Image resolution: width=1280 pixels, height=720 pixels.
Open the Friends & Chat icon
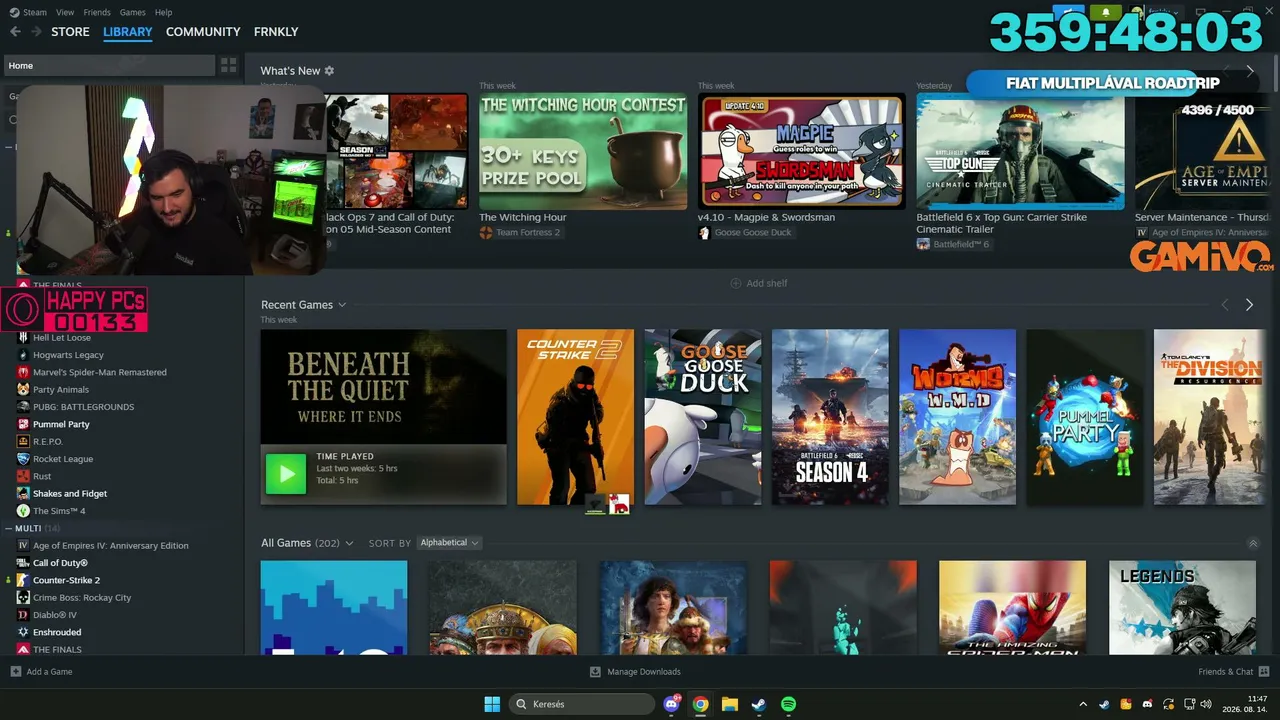(x=1264, y=672)
